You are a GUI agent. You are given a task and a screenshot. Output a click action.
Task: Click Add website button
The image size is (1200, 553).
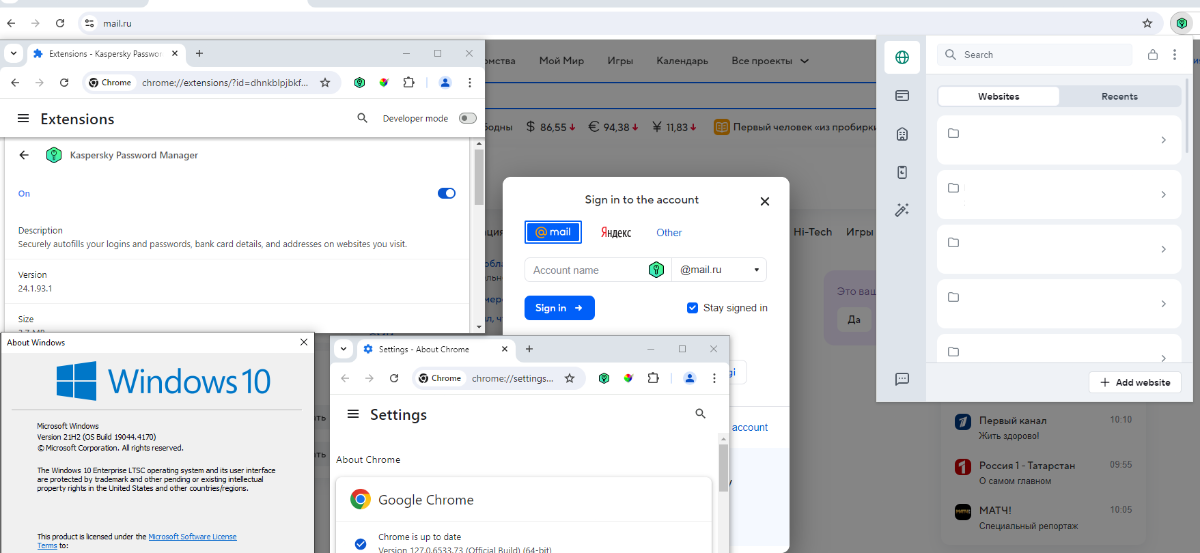point(1135,382)
